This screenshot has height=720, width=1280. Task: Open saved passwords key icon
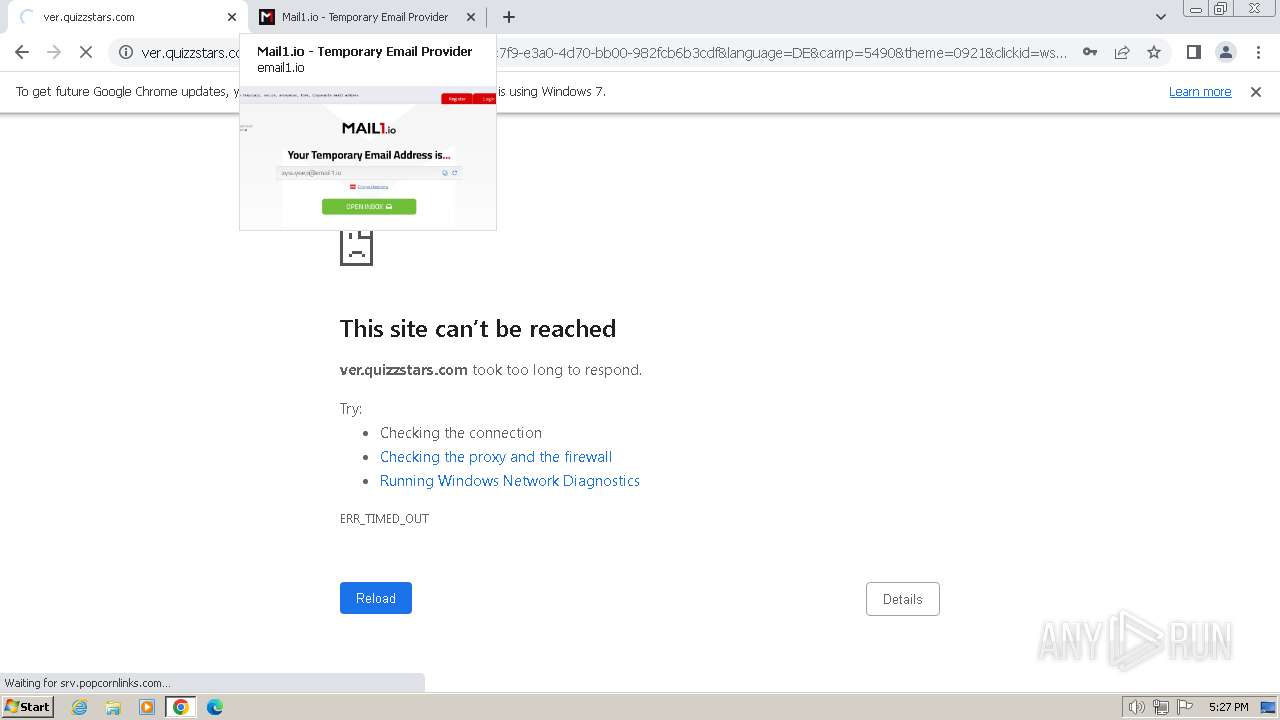click(x=1090, y=52)
